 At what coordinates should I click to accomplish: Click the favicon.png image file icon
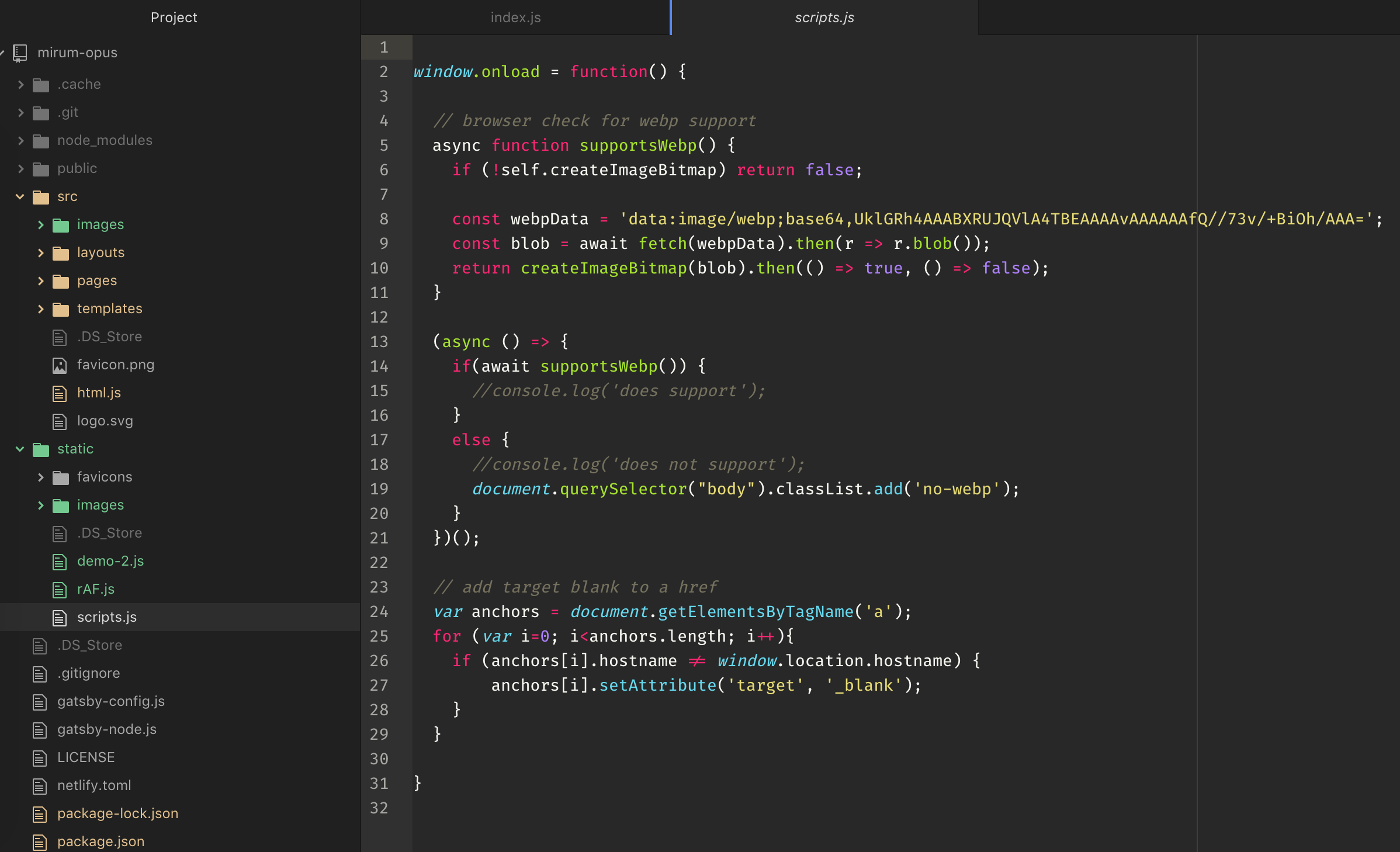tap(60, 365)
